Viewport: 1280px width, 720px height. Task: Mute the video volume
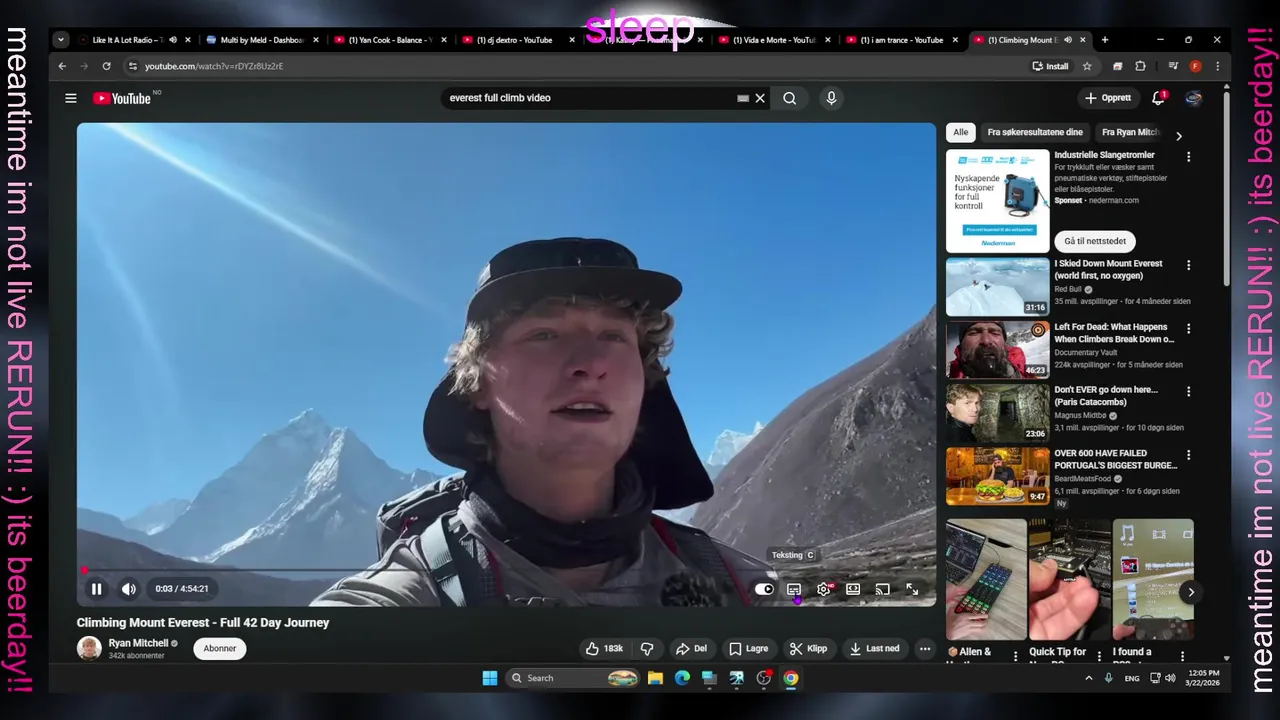129,589
